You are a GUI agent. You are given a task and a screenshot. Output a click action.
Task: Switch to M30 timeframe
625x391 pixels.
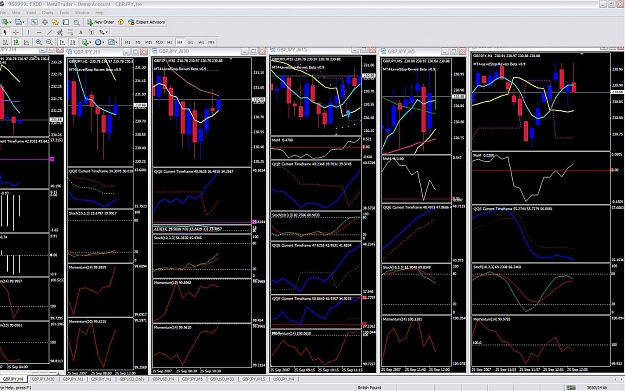(x=159, y=42)
